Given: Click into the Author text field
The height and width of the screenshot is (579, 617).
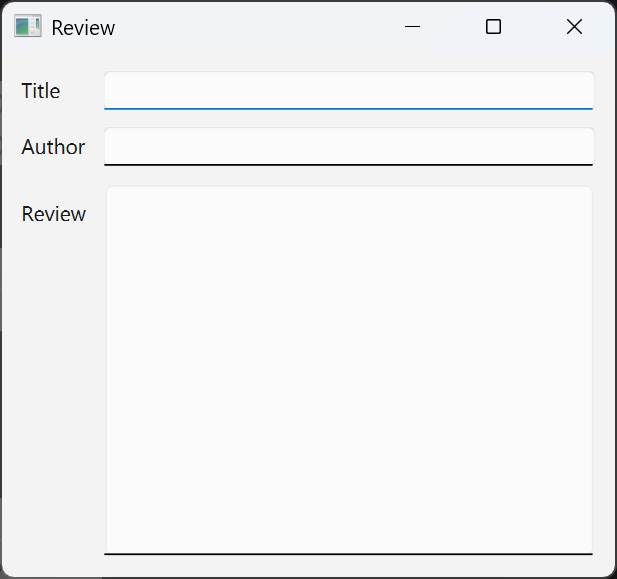Looking at the screenshot, I should 348,146.
